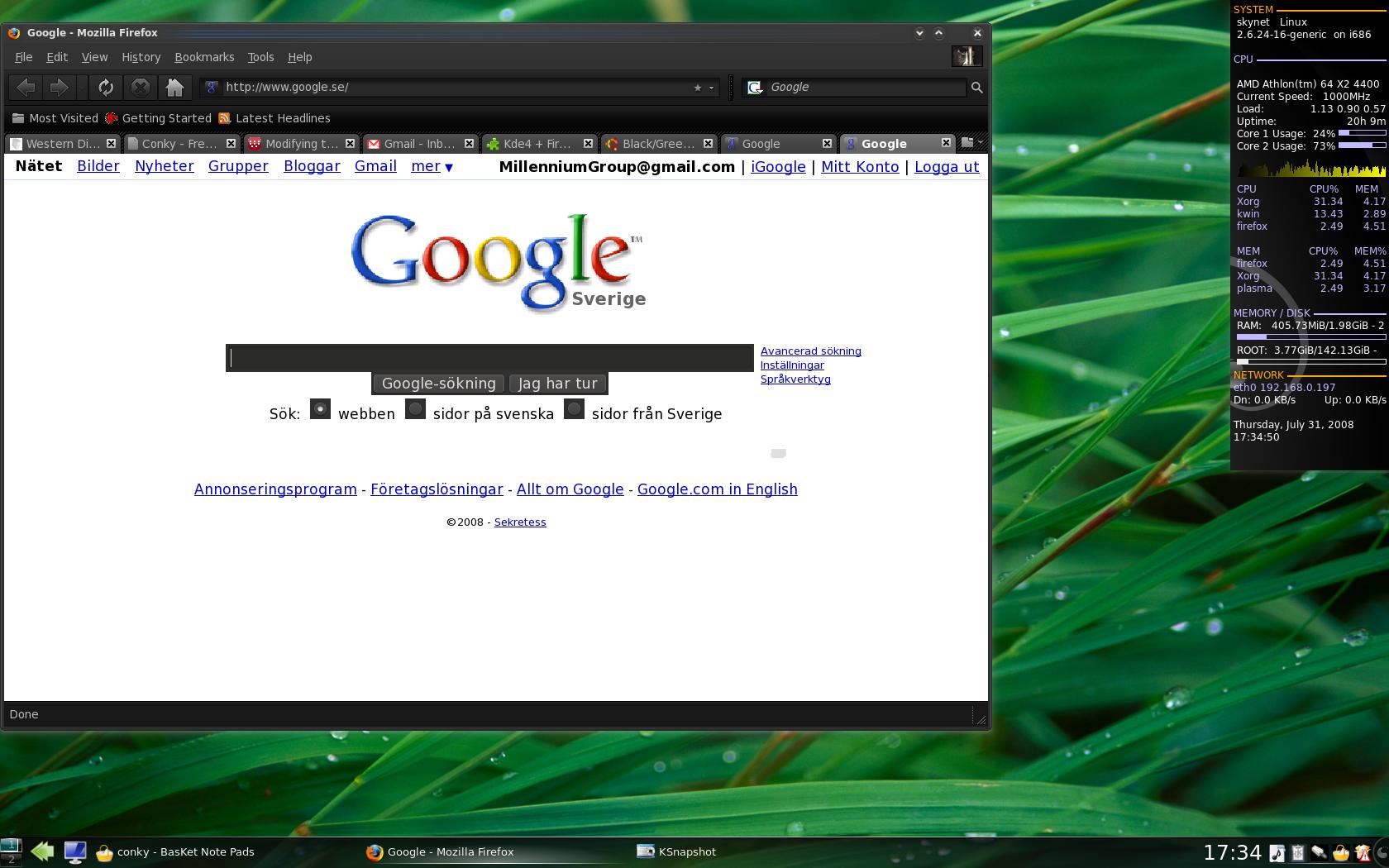The height and width of the screenshot is (868, 1389).
Task: Open the Bookmarks menu
Action: tap(204, 57)
